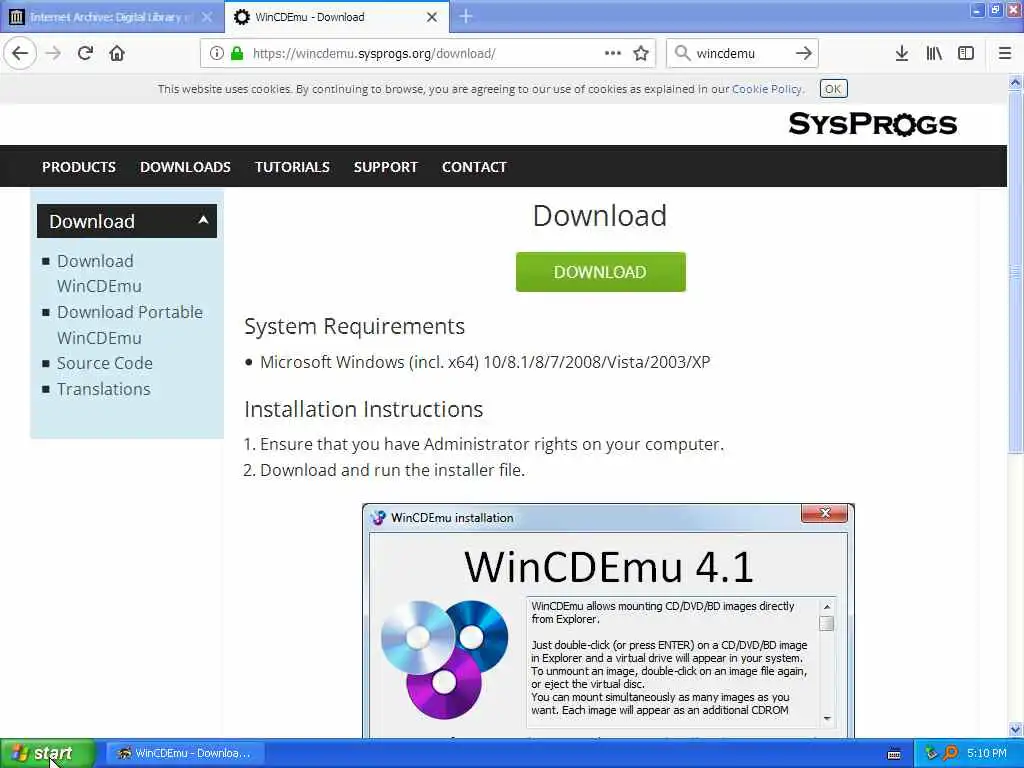Image resolution: width=1024 pixels, height=768 pixels.
Task: Go back to the previous page
Action: click(20, 54)
